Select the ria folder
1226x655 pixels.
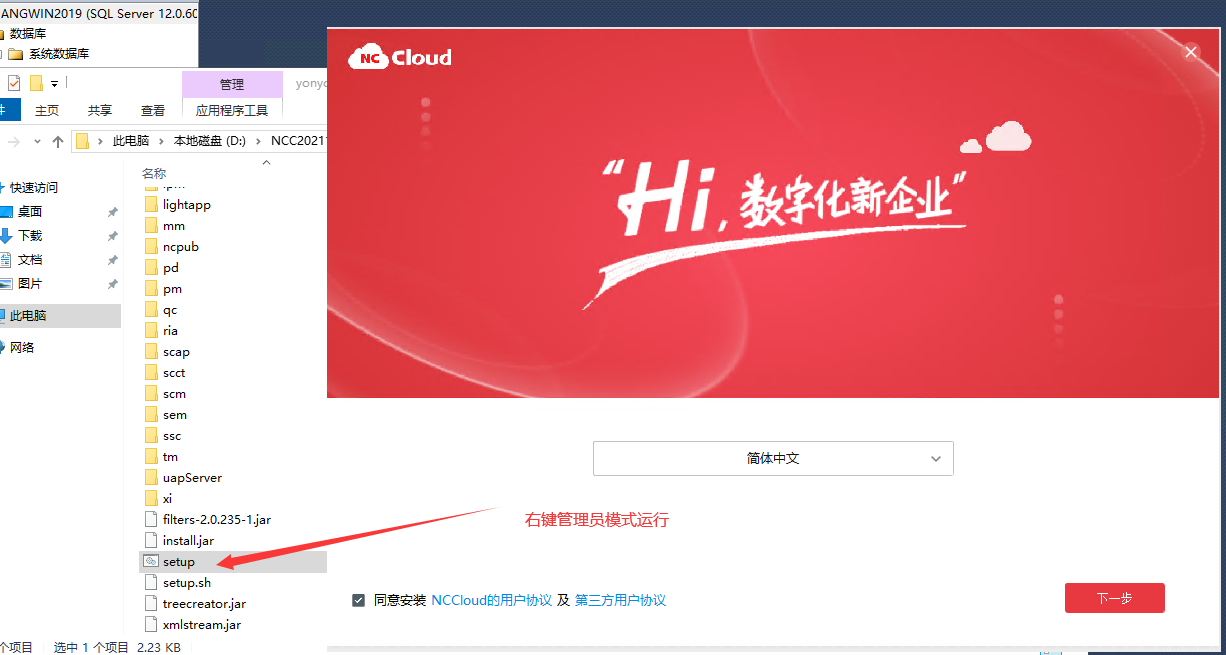170,331
